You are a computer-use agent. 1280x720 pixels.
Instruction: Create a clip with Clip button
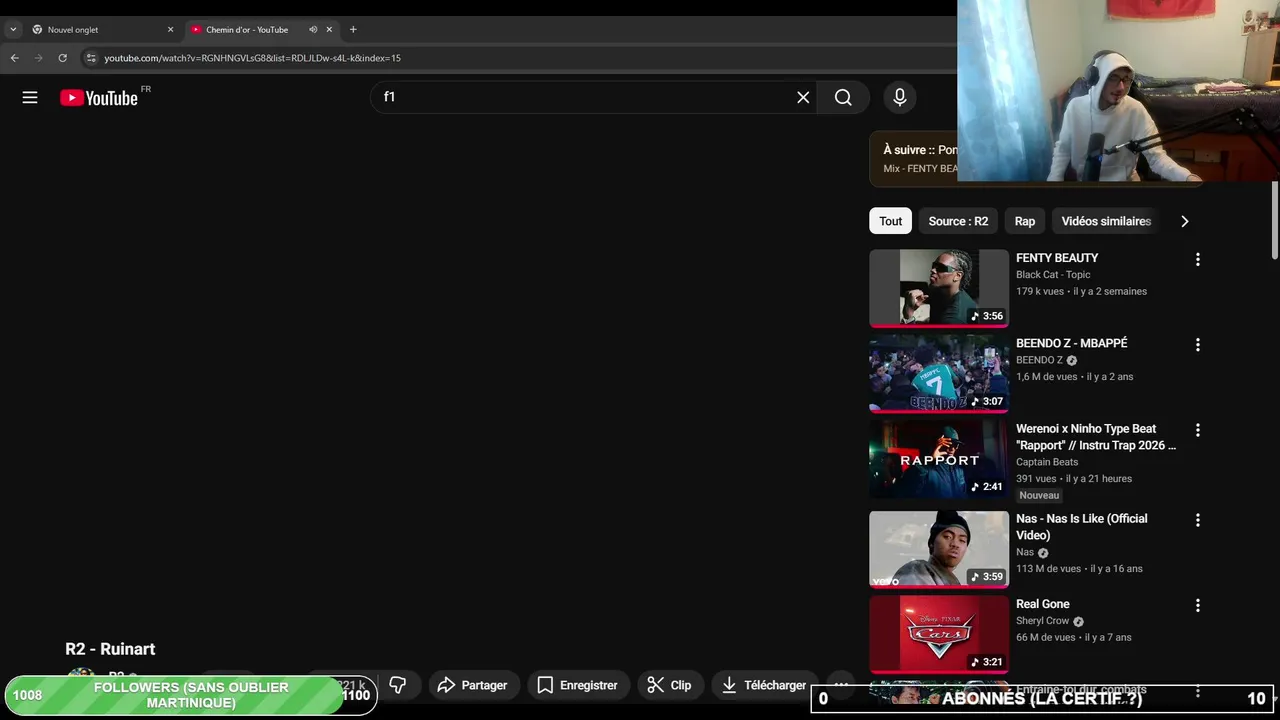[x=669, y=685]
